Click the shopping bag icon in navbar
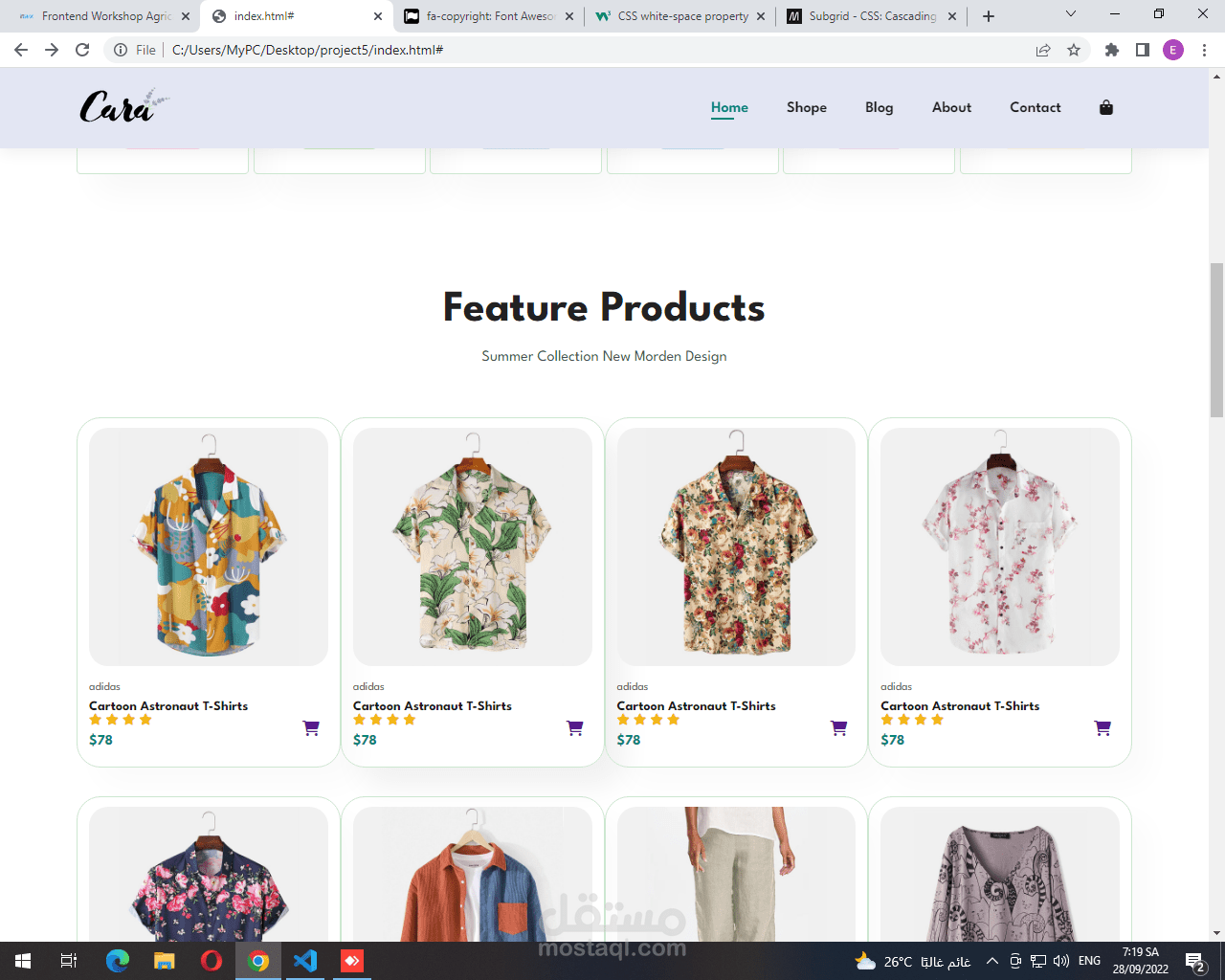Viewport: 1225px width, 980px height. point(1106,107)
